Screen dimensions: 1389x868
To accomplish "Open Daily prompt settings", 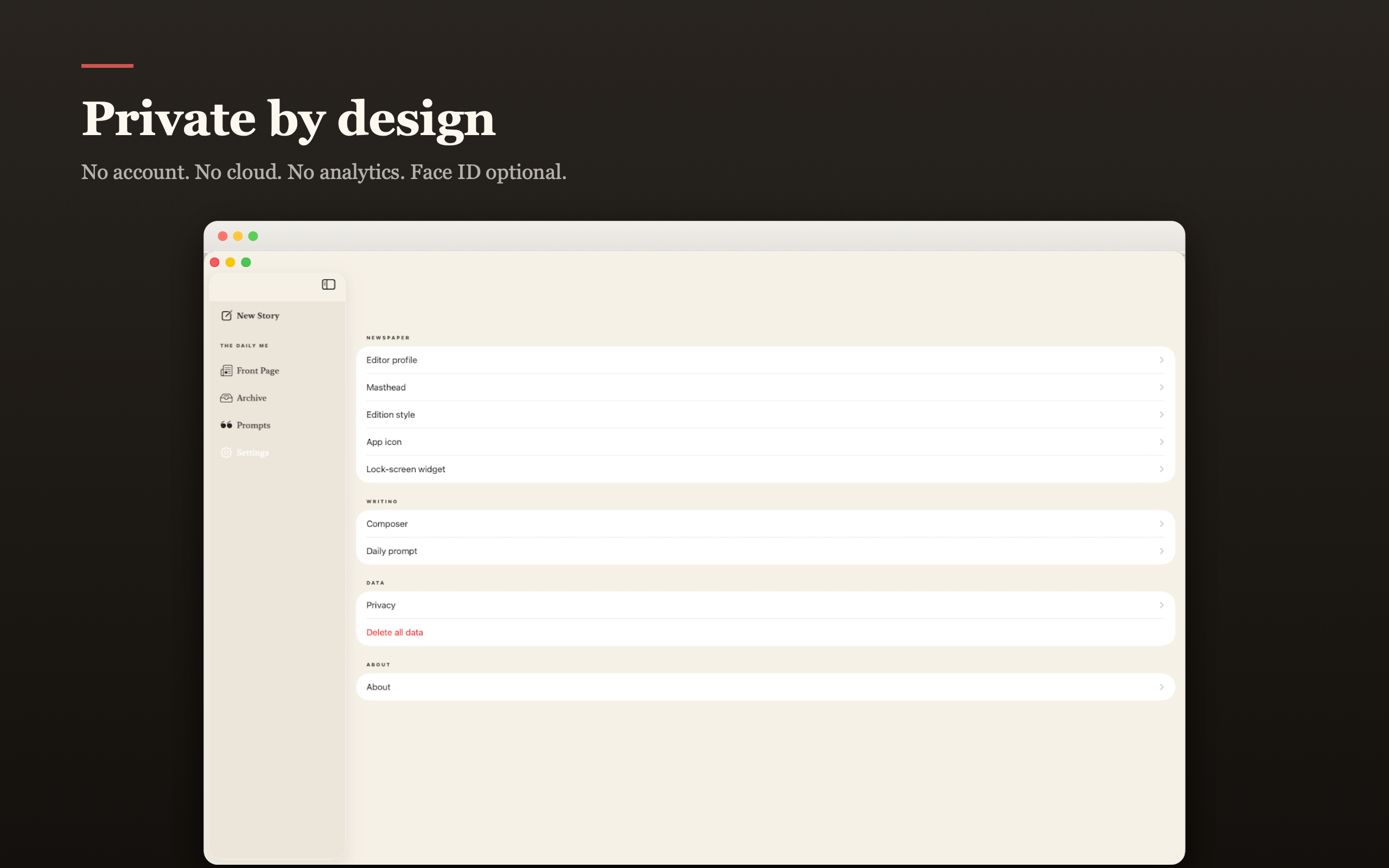I will [765, 551].
